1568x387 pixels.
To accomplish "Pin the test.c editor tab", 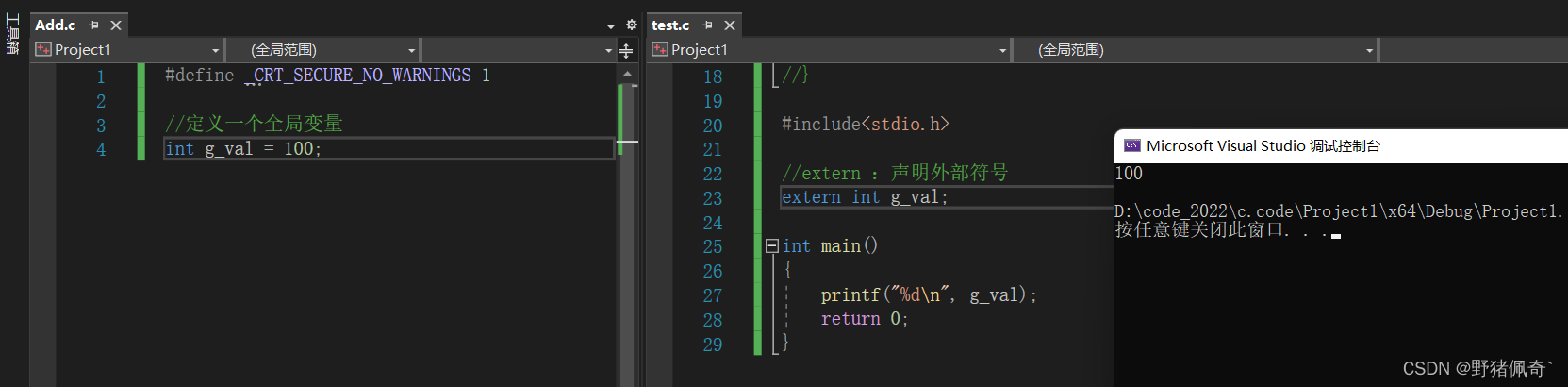I will click(x=707, y=25).
